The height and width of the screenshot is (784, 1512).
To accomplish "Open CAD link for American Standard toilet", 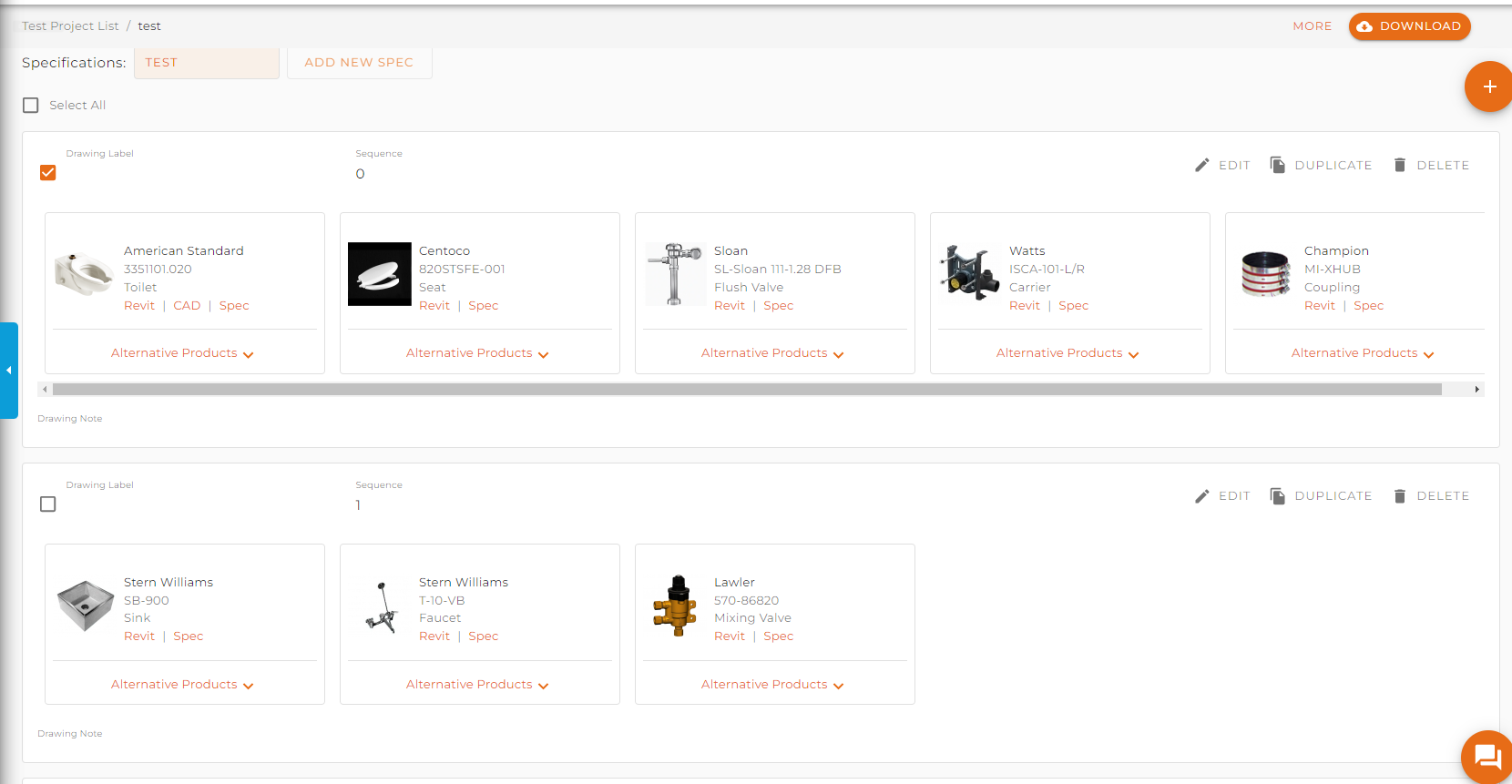I will (187, 306).
